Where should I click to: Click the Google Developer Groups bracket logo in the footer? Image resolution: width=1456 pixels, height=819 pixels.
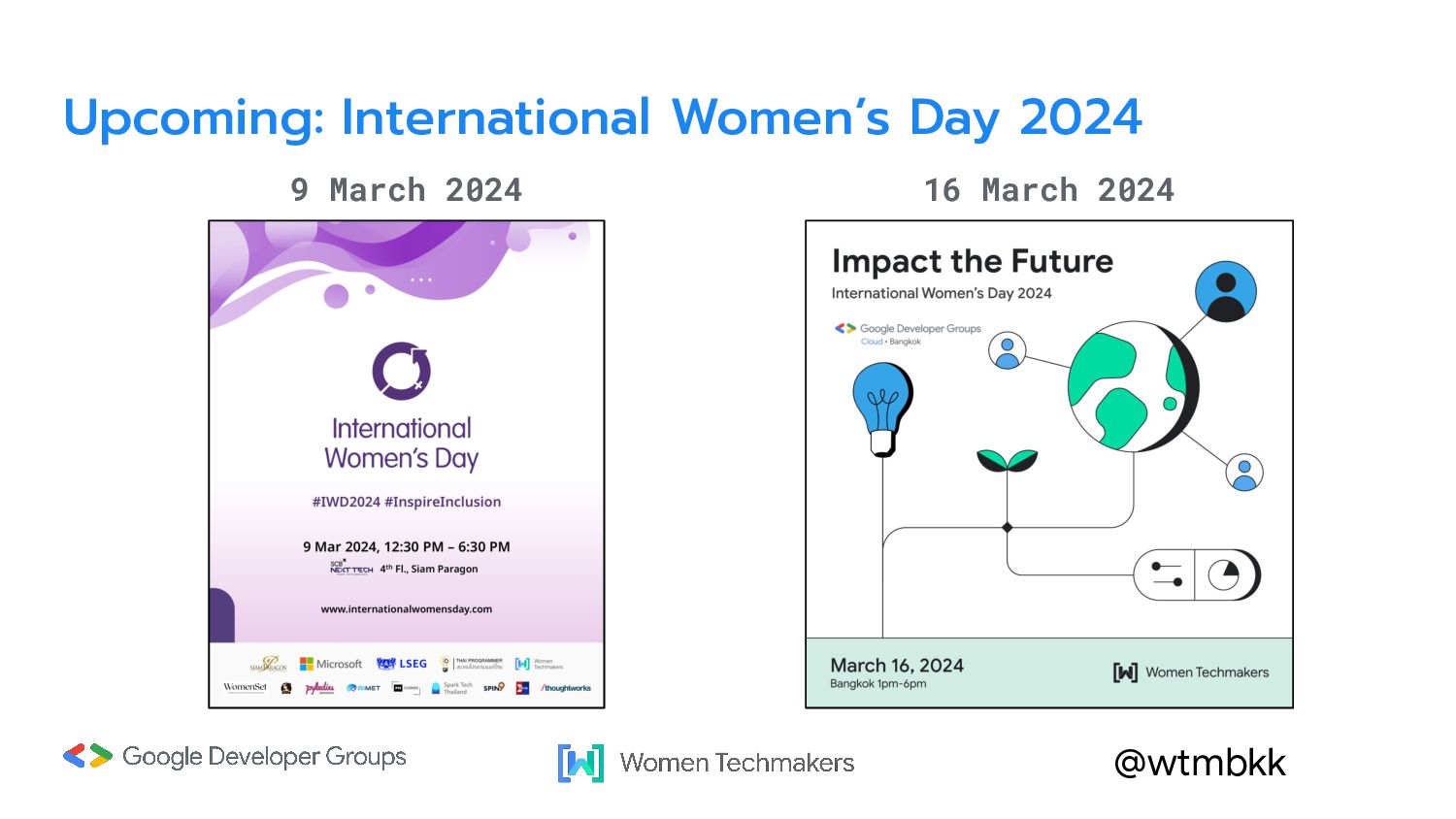87,756
